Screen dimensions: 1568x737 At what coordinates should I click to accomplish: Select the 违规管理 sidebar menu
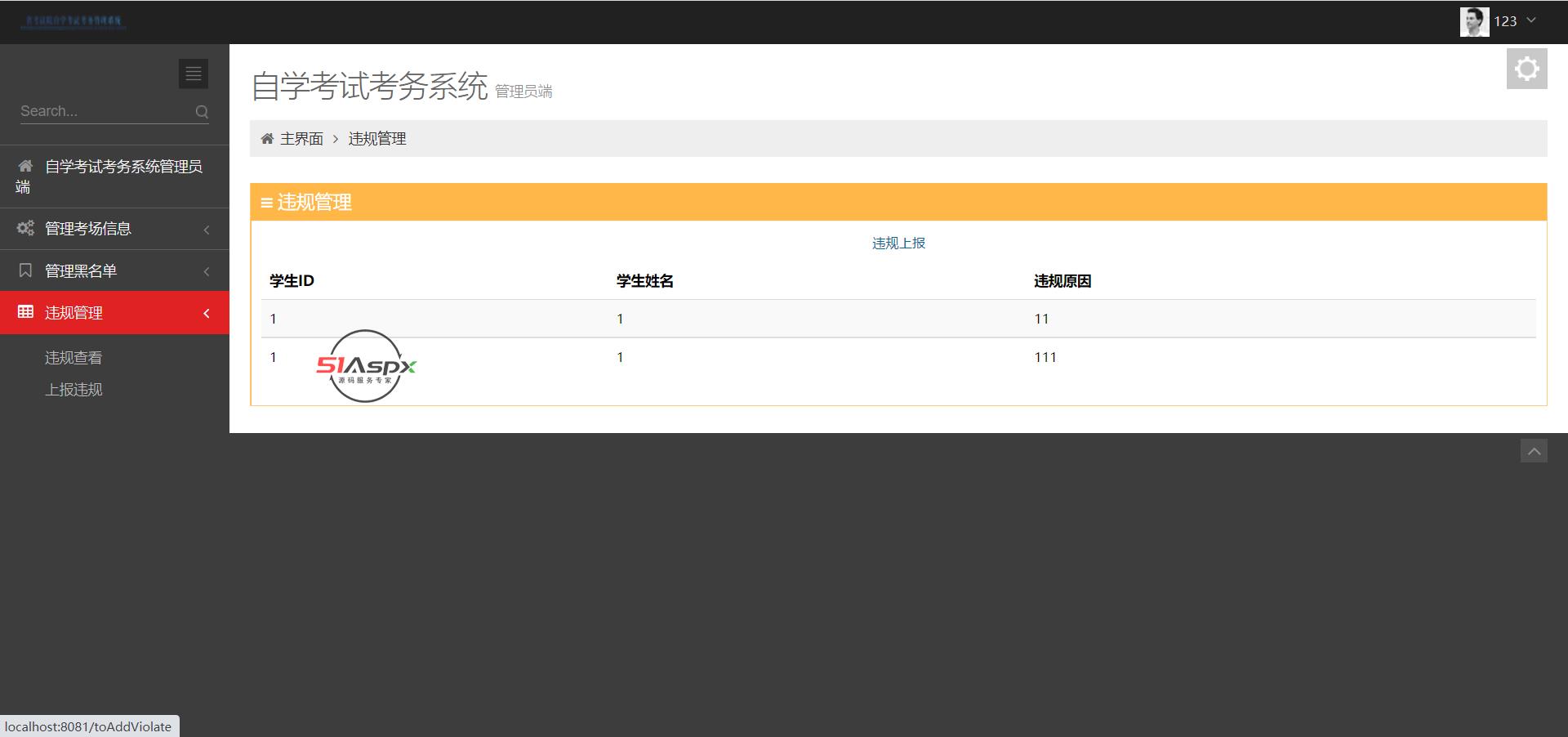tap(114, 313)
